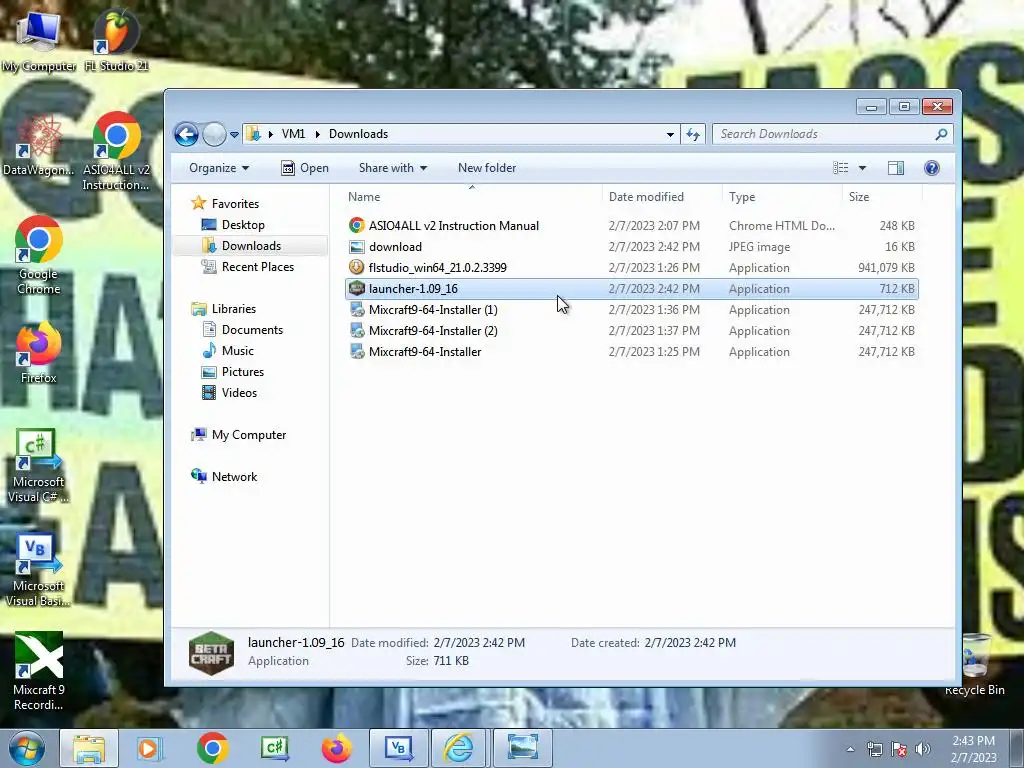Open Firefox from the taskbar
This screenshot has width=1024, height=768.
(x=336, y=748)
